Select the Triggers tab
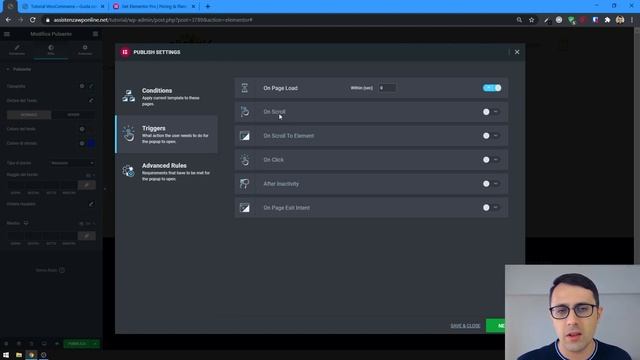Viewport: 640px width, 360px height. coord(167,134)
